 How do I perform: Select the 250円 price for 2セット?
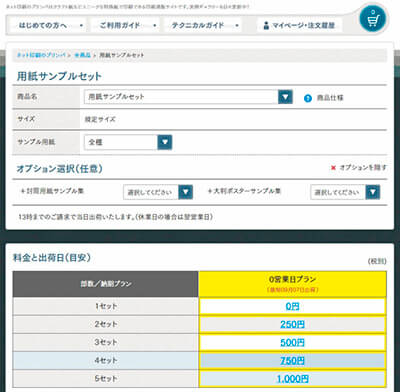click(x=292, y=324)
